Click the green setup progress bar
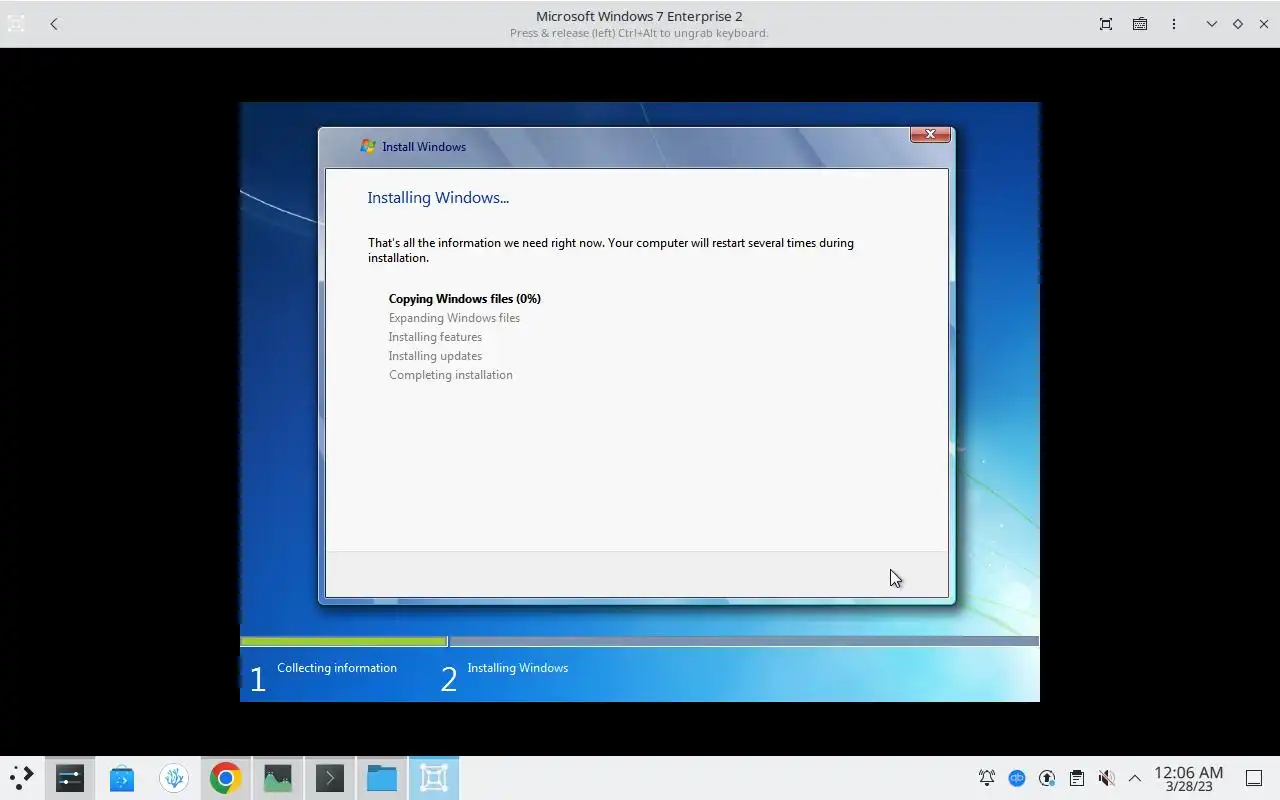 (343, 641)
